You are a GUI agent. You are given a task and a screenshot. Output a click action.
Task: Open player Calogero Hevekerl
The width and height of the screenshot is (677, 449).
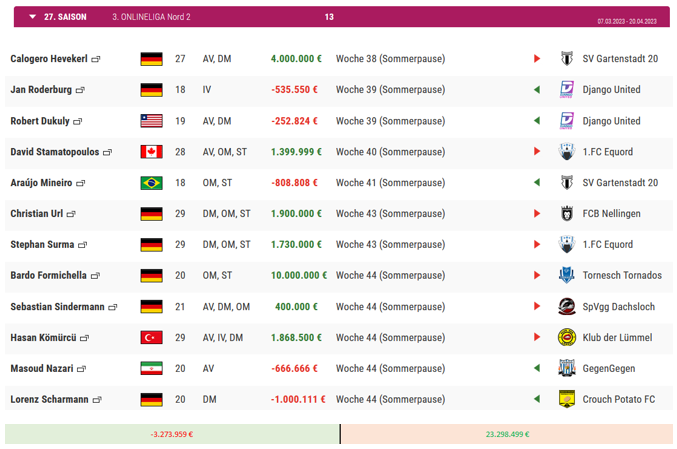click(x=49, y=59)
